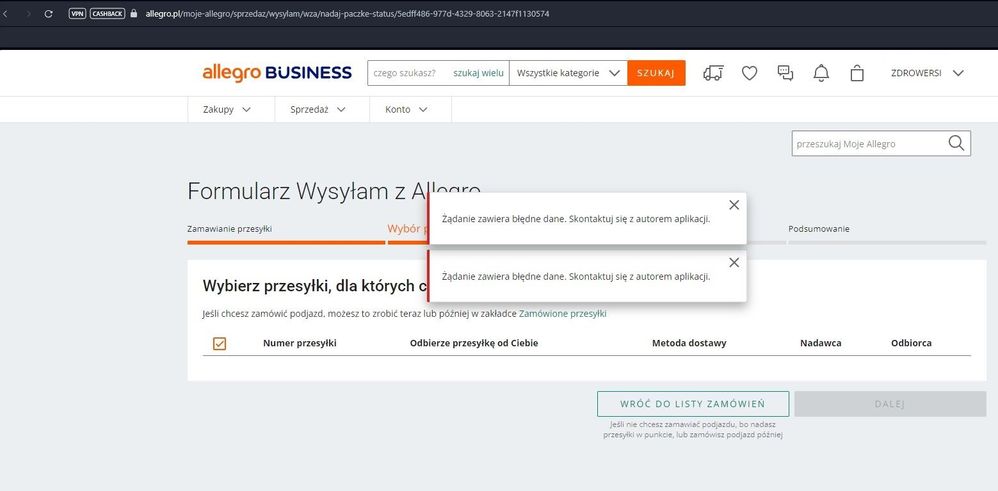The image size is (998, 491).
Task: Open shopping bag cart icon
Action: (857, 73)
